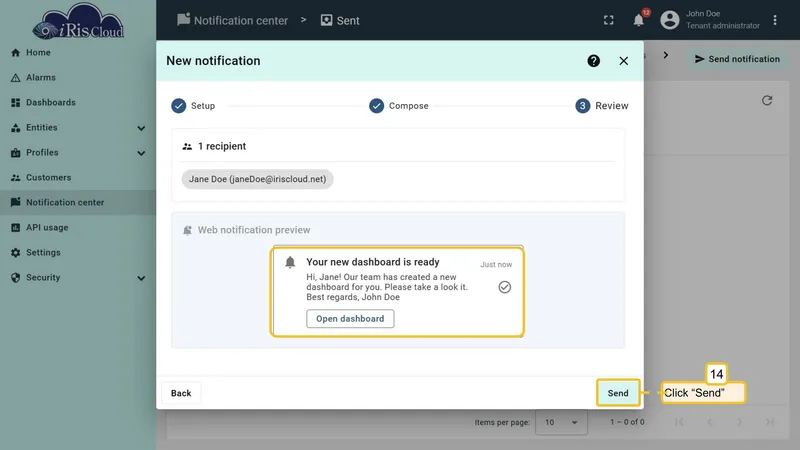Close the New notification dialog

[x=623, y=61]
